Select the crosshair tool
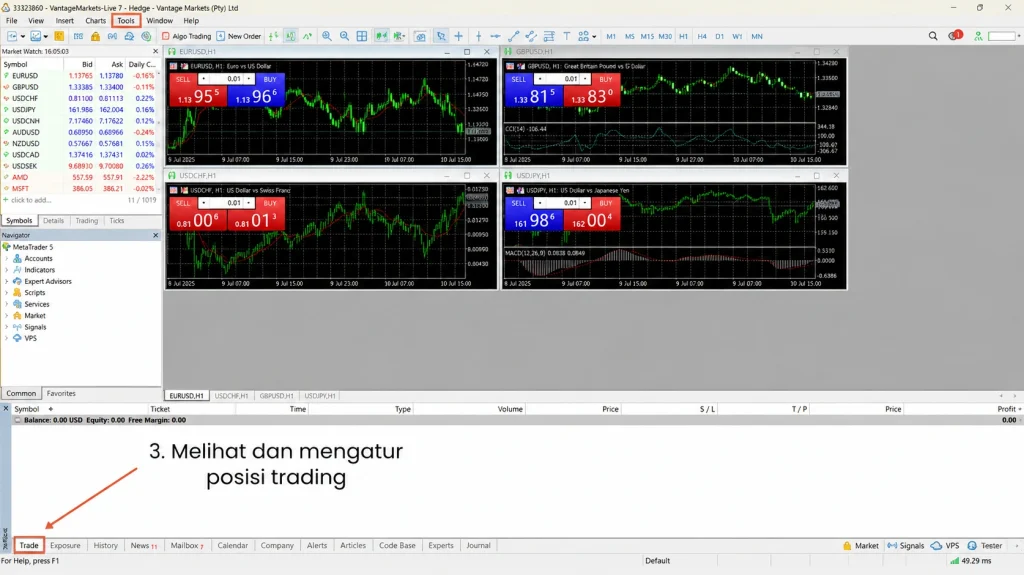The width and height of the screenshot is (1024, 575). (458, 37)
